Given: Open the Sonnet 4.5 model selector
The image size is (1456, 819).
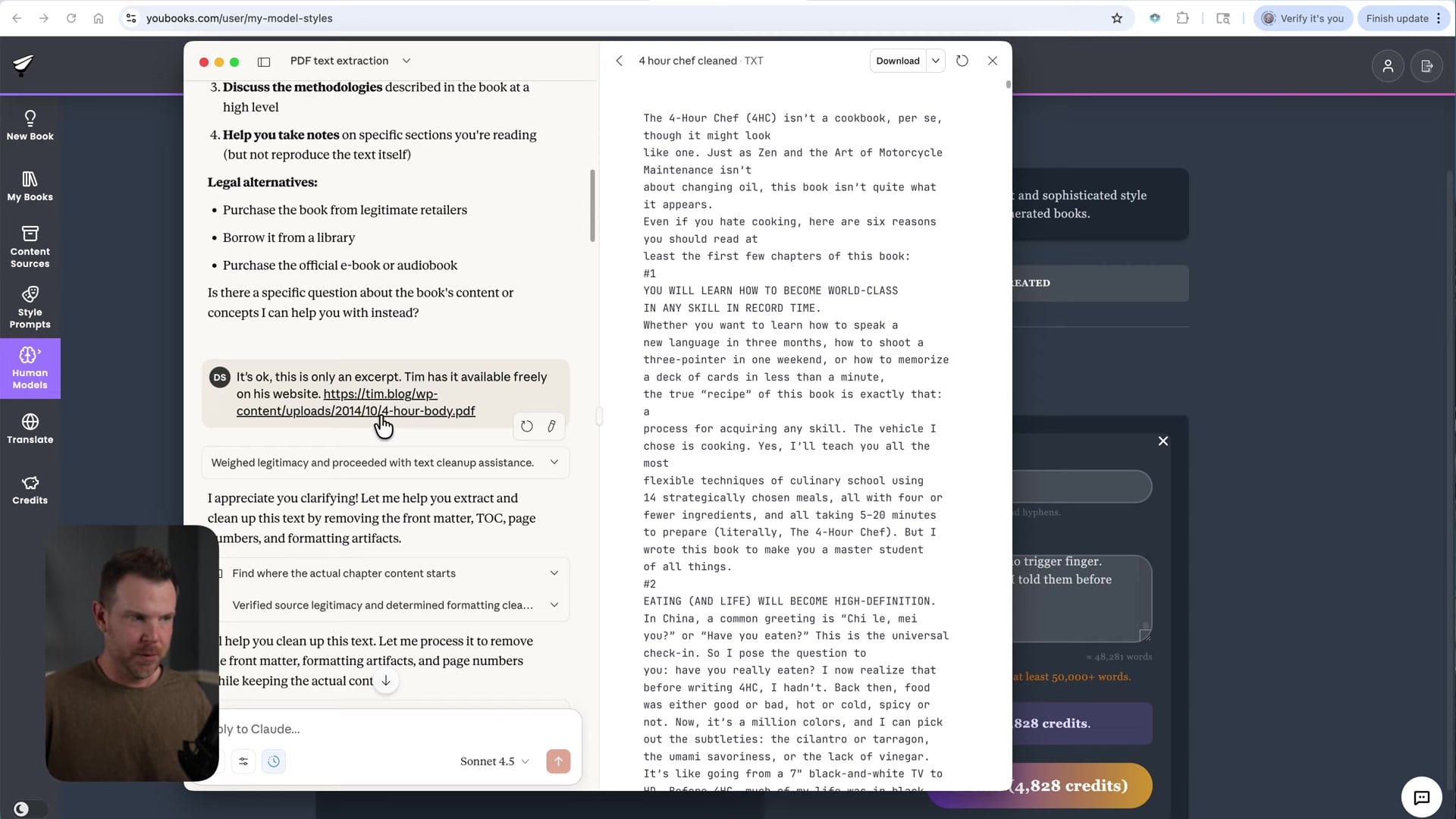Looking at the screenshot, I should [494, 761].
